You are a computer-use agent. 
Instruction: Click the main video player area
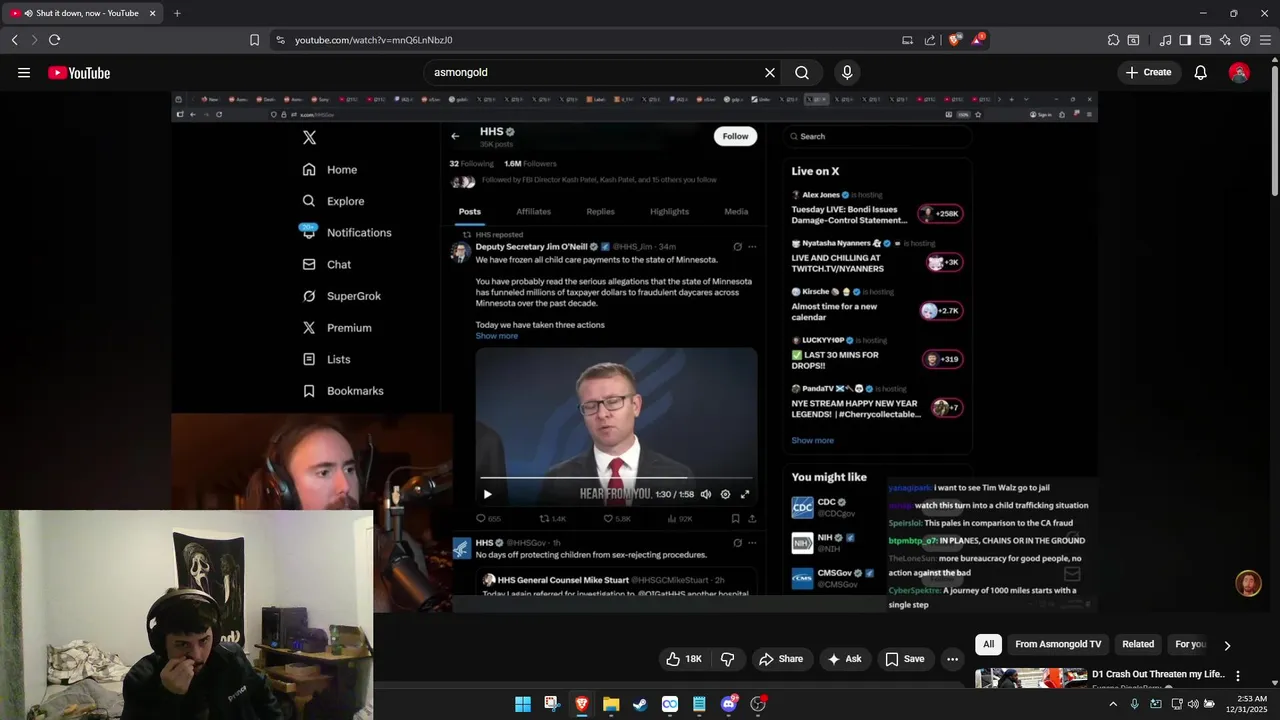634,352
